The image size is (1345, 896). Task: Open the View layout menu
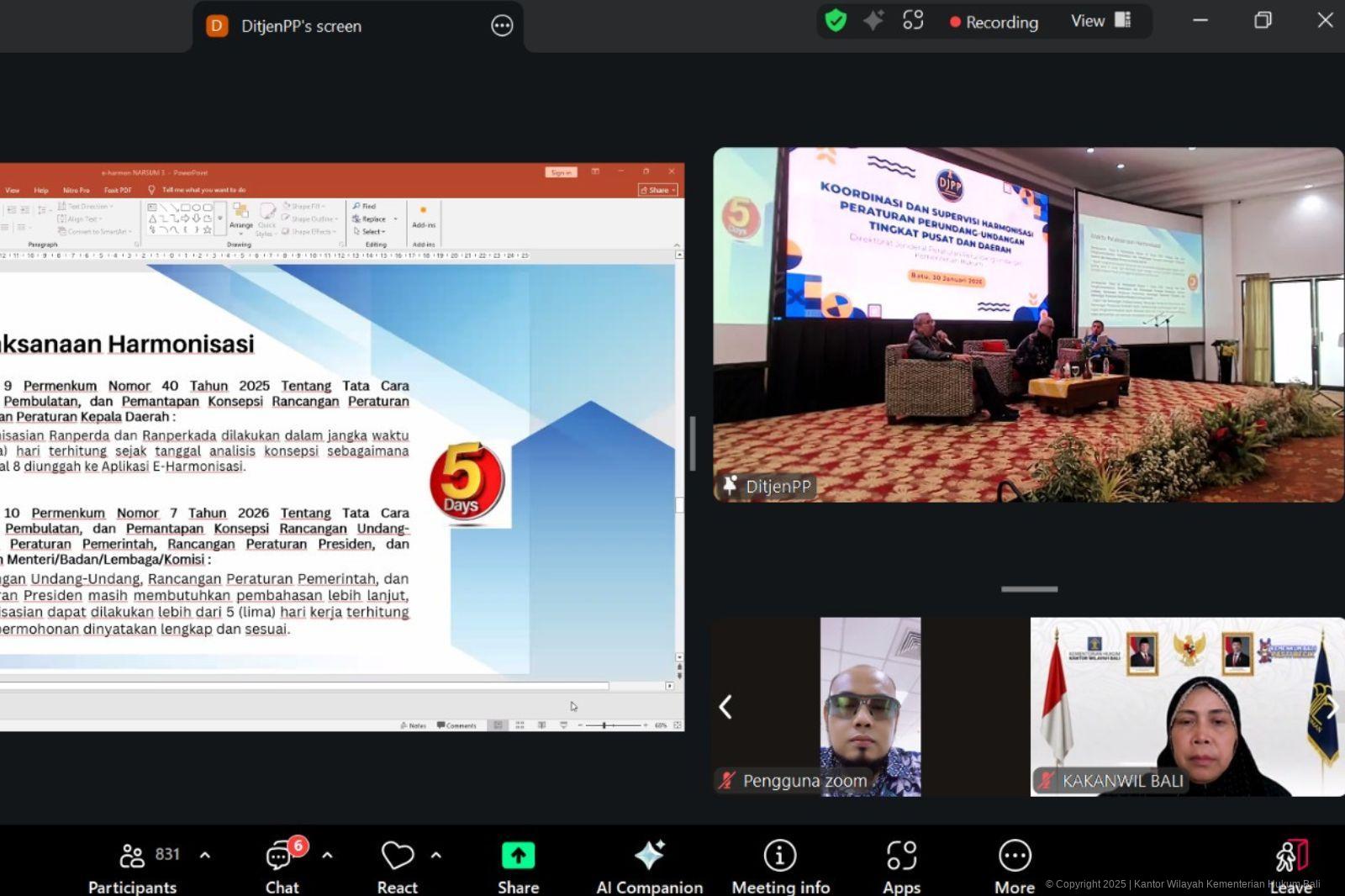1100,21
